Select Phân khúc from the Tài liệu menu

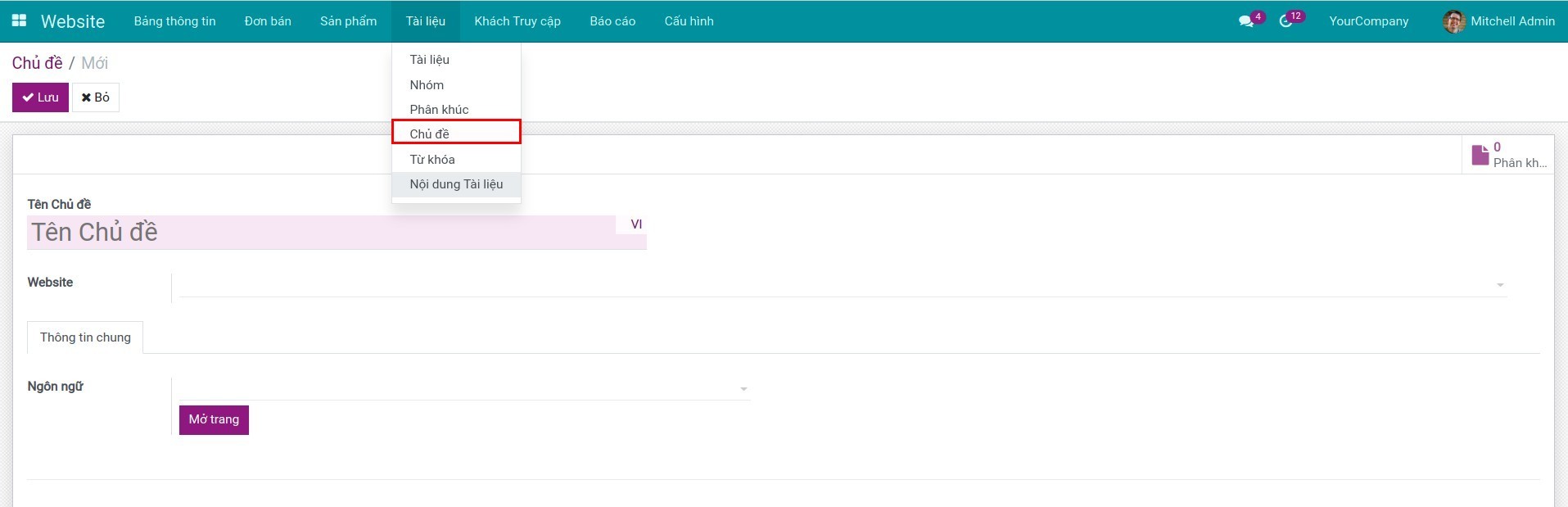[439, 110]
